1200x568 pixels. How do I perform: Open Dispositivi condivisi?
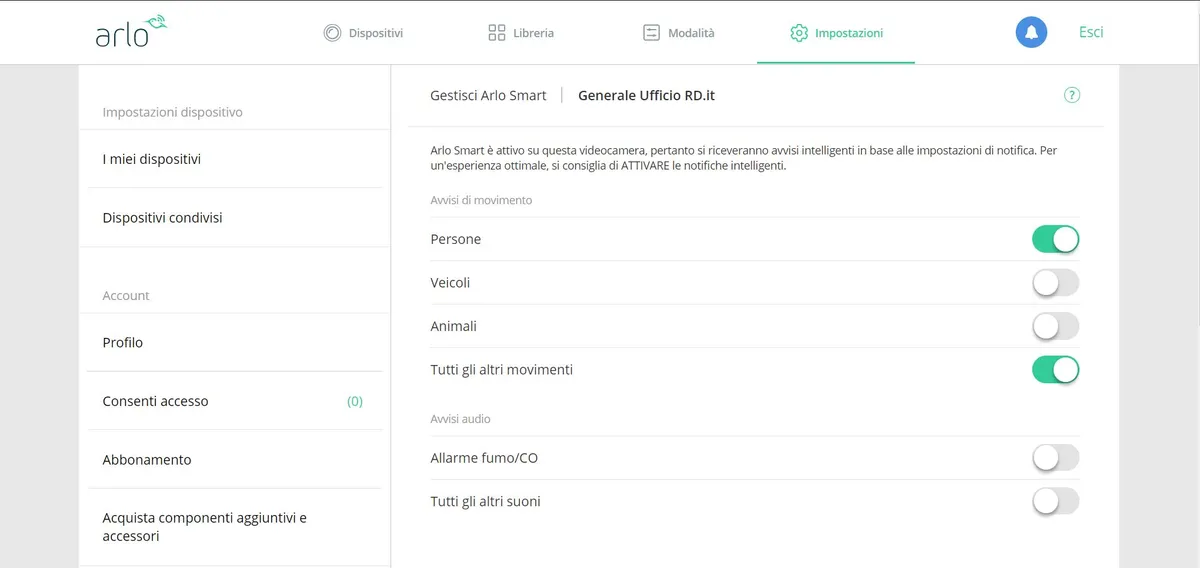pyautogui.click(x=235, y=217)
